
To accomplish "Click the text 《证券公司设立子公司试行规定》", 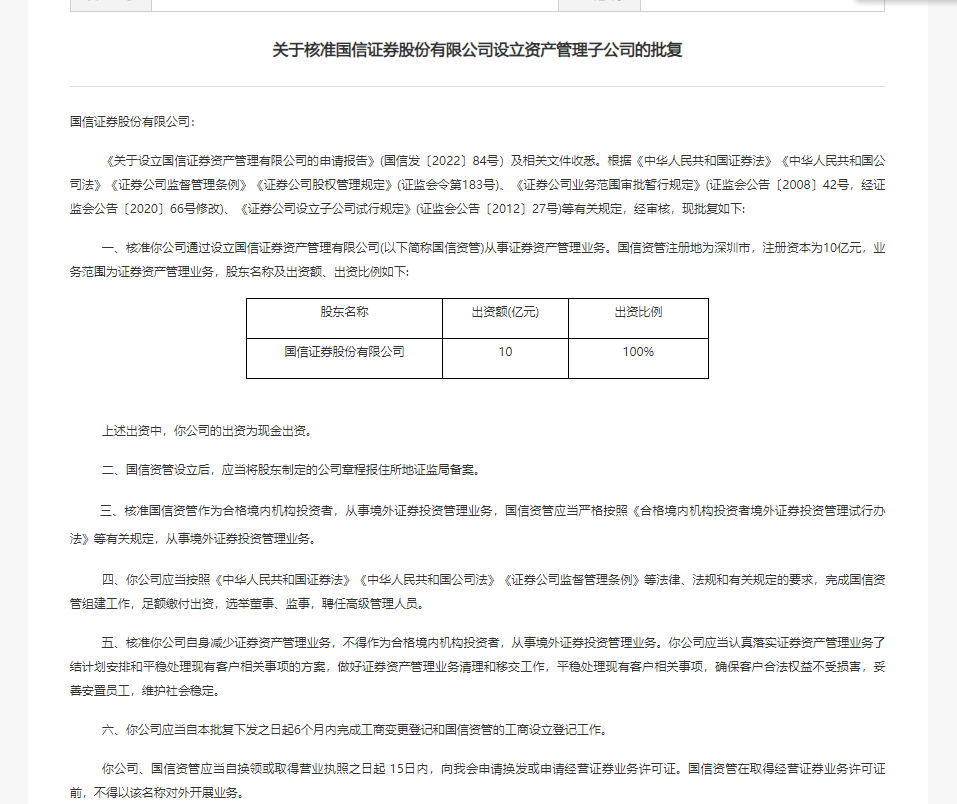I will (x=325, y=209).
